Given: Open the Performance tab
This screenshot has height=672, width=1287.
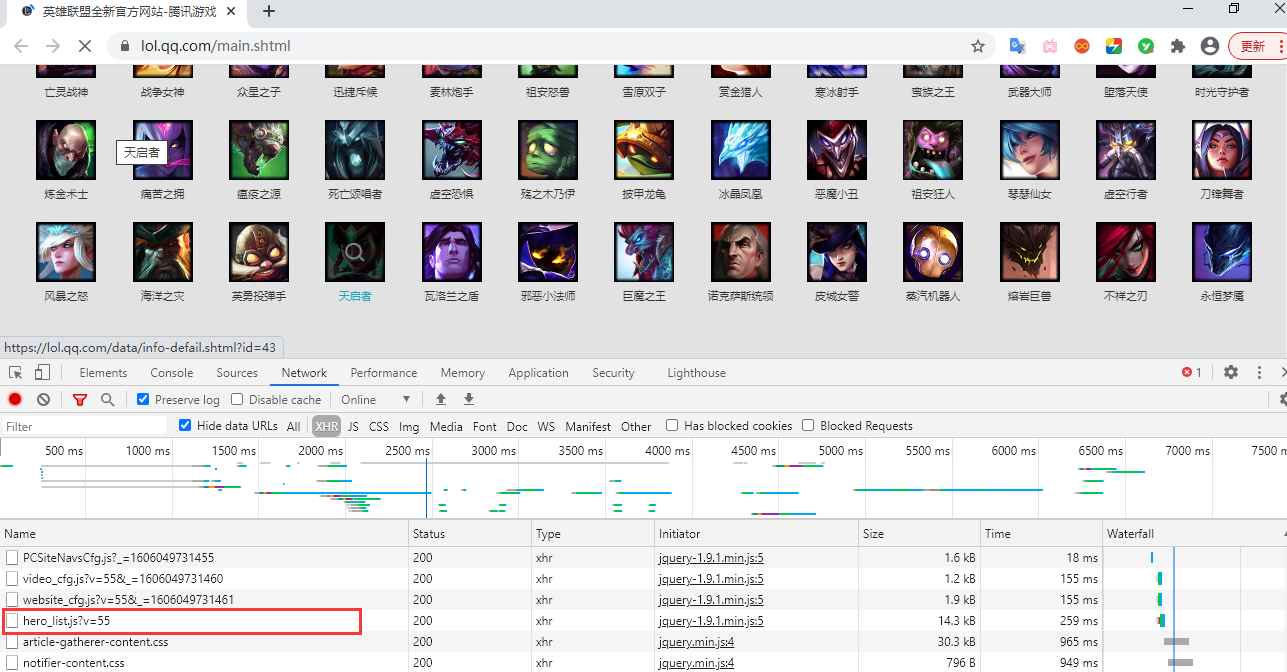Looking at the screenshot, I should pyautogui.click(x=384, y=373).
